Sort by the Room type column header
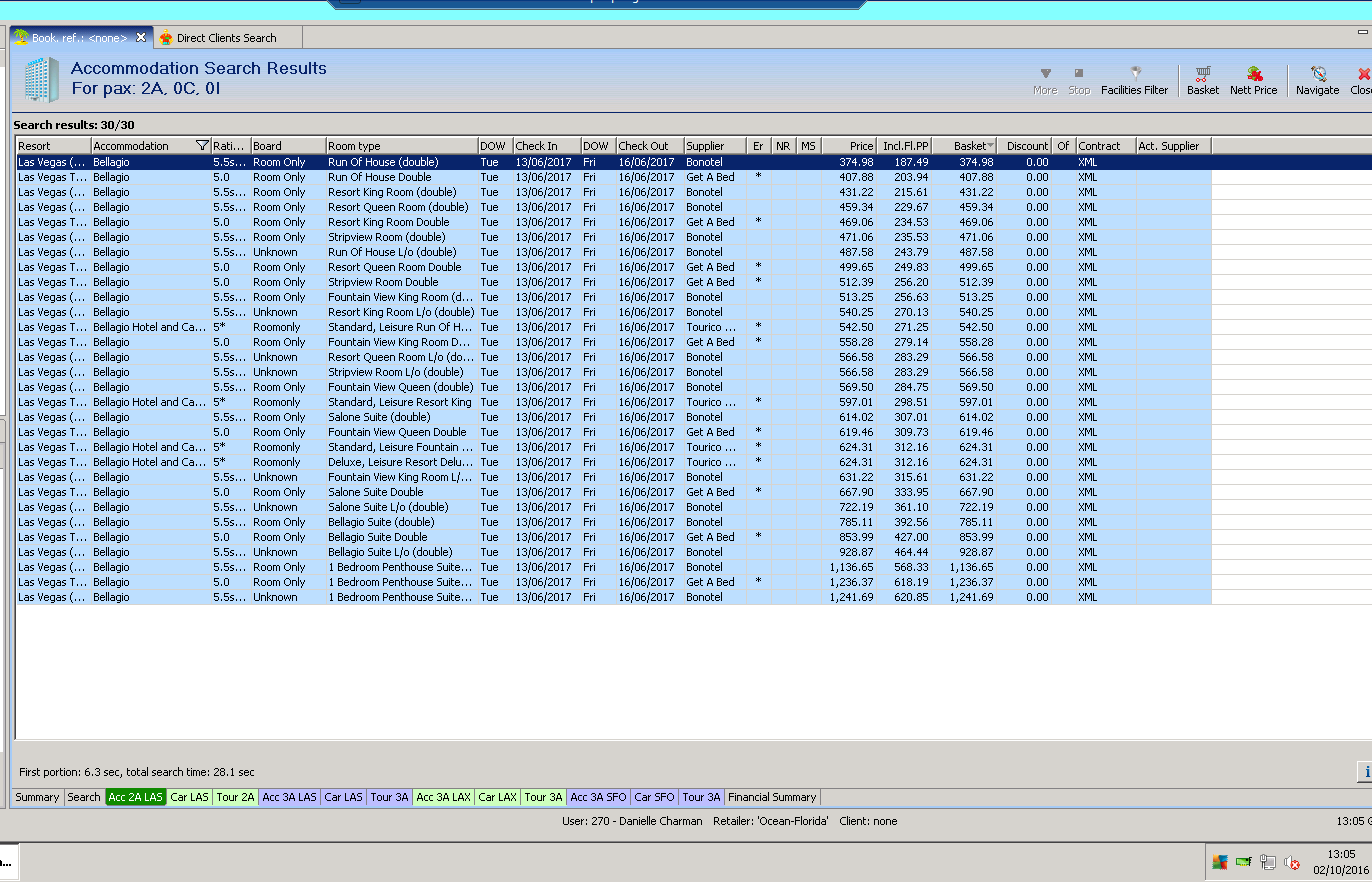Image resolution: width=1372 pixels, height=882 pixels. [x=402, y=146]
